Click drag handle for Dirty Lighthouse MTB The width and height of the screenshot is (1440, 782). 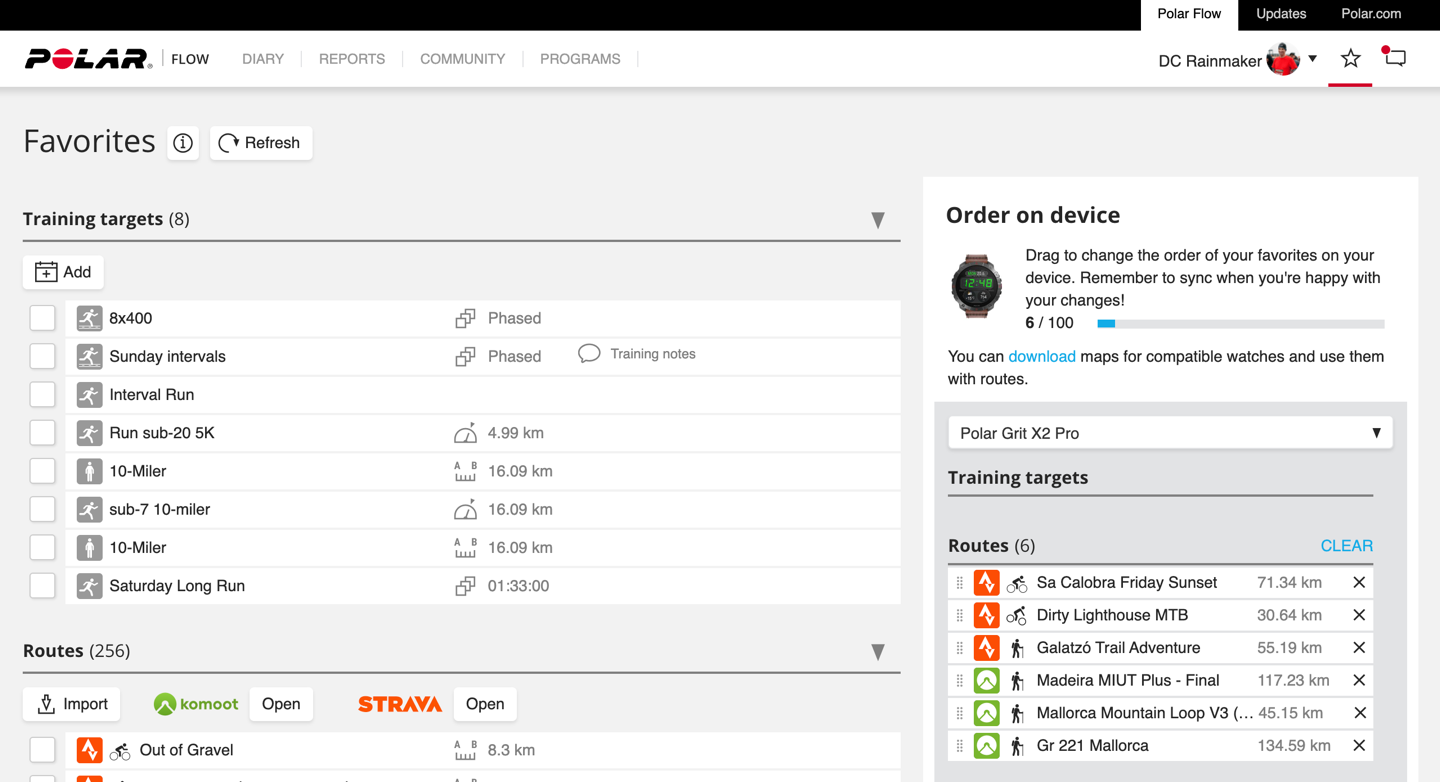click(960, 615)
